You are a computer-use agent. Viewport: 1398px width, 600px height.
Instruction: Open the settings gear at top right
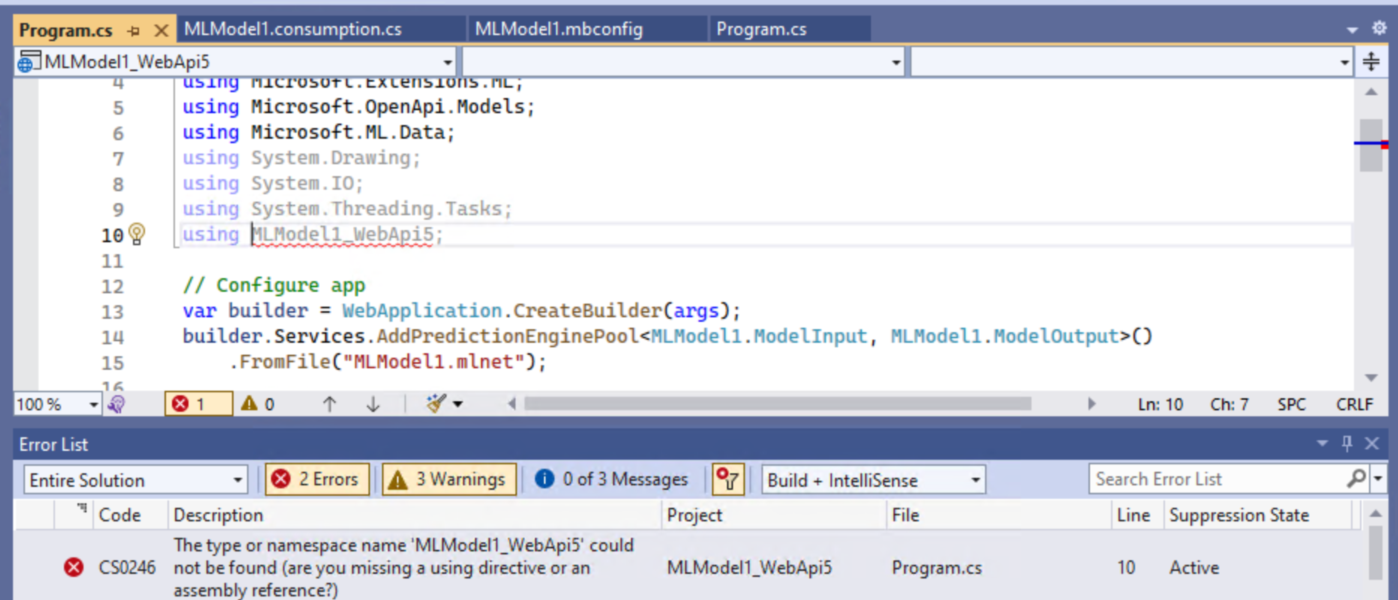pyautogui.click(x=1380, y=28)
